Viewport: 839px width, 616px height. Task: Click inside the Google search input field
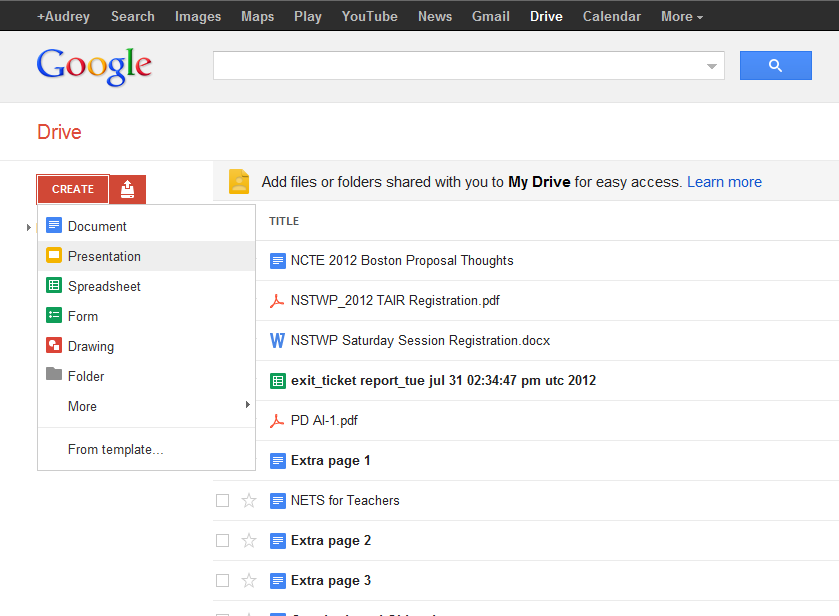click(x=450, y=65)
